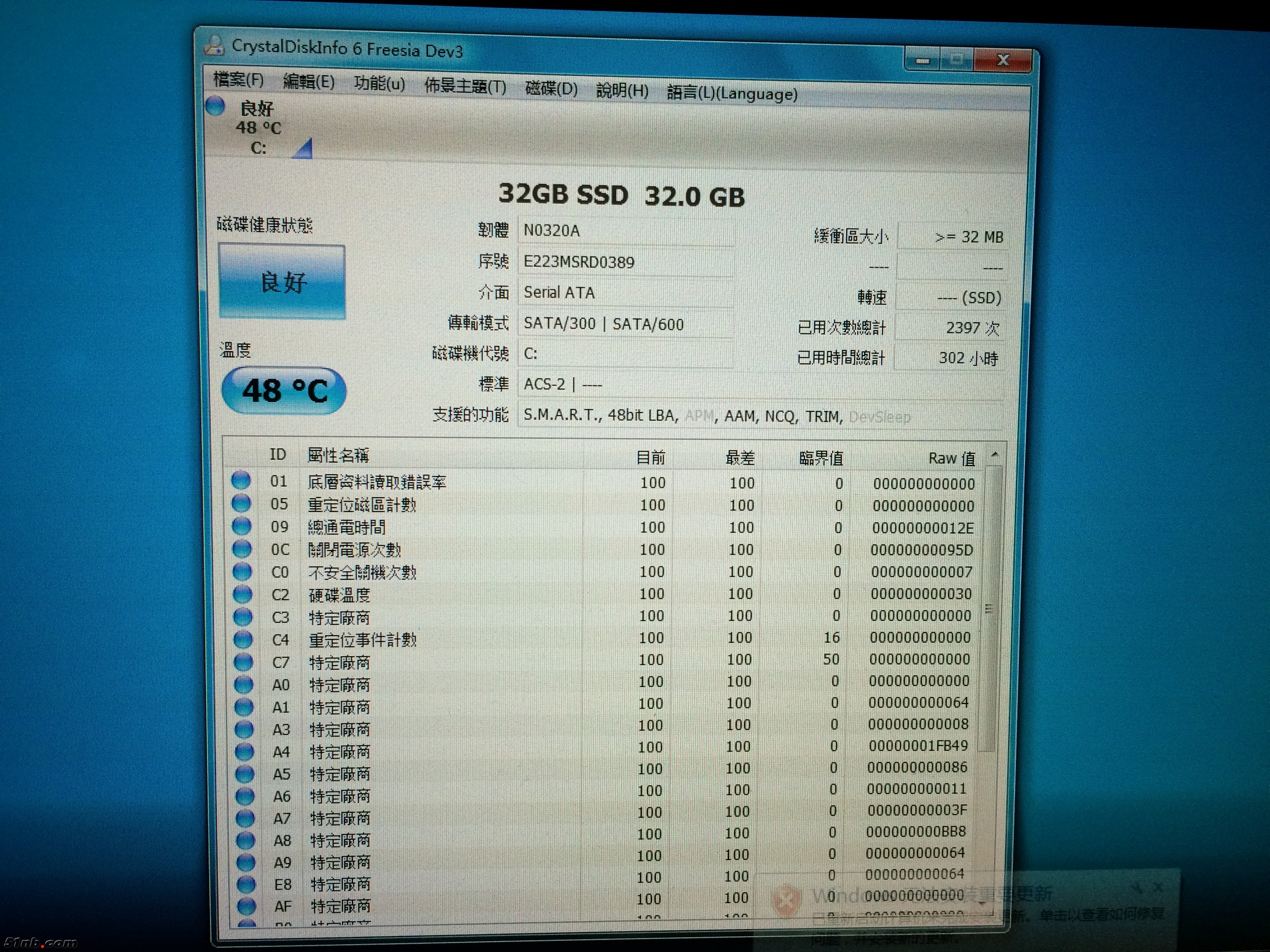Click status icon for row AF
This screenshot has height=952, width=1270.
(x=246, y=906)
